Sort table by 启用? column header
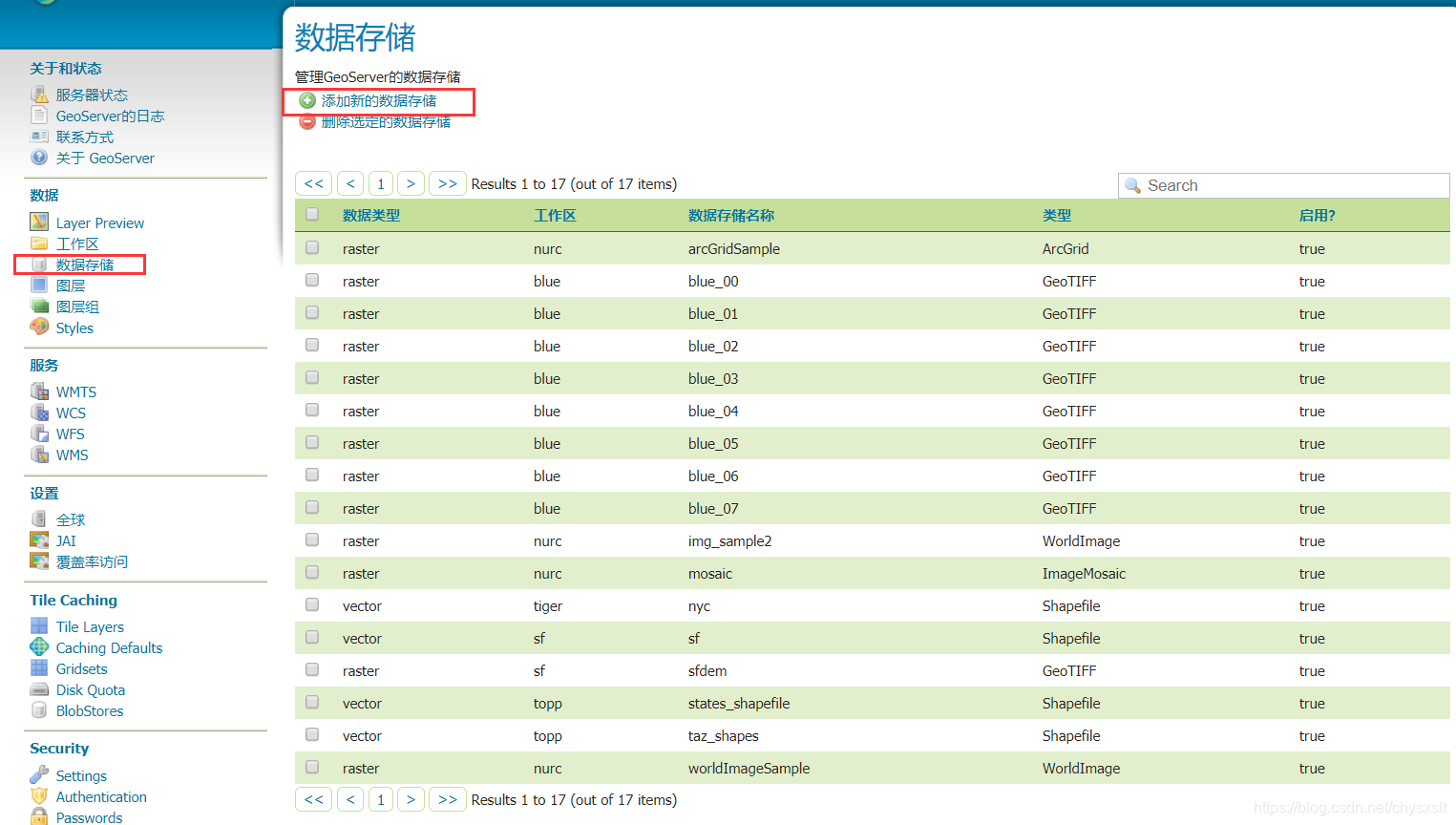Viewport: 1456px width, 825px height. click(1318, 216)
